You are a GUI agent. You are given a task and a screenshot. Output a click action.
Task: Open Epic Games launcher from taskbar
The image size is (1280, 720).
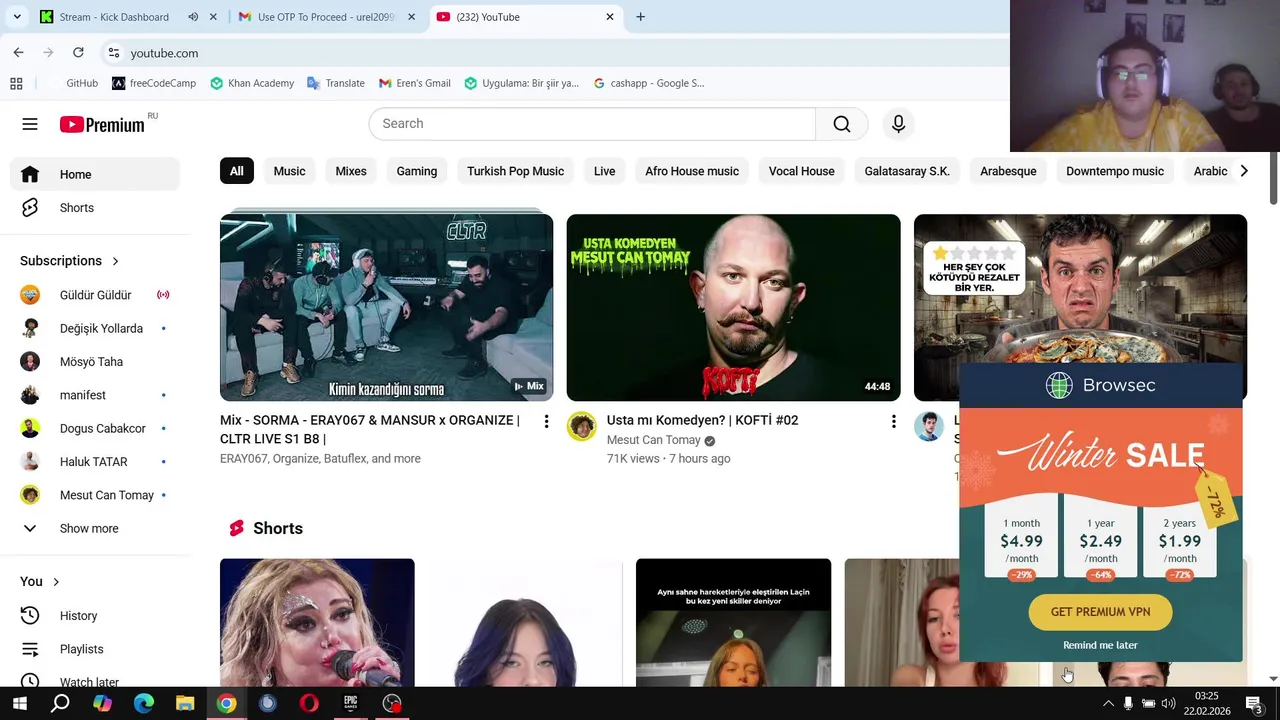pyautogui.click(x=350, y=703)
